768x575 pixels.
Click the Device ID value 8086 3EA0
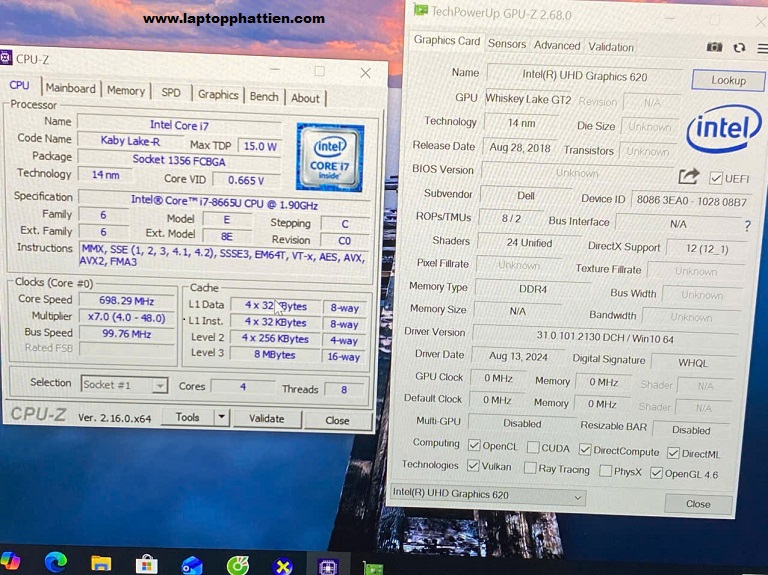692,201
